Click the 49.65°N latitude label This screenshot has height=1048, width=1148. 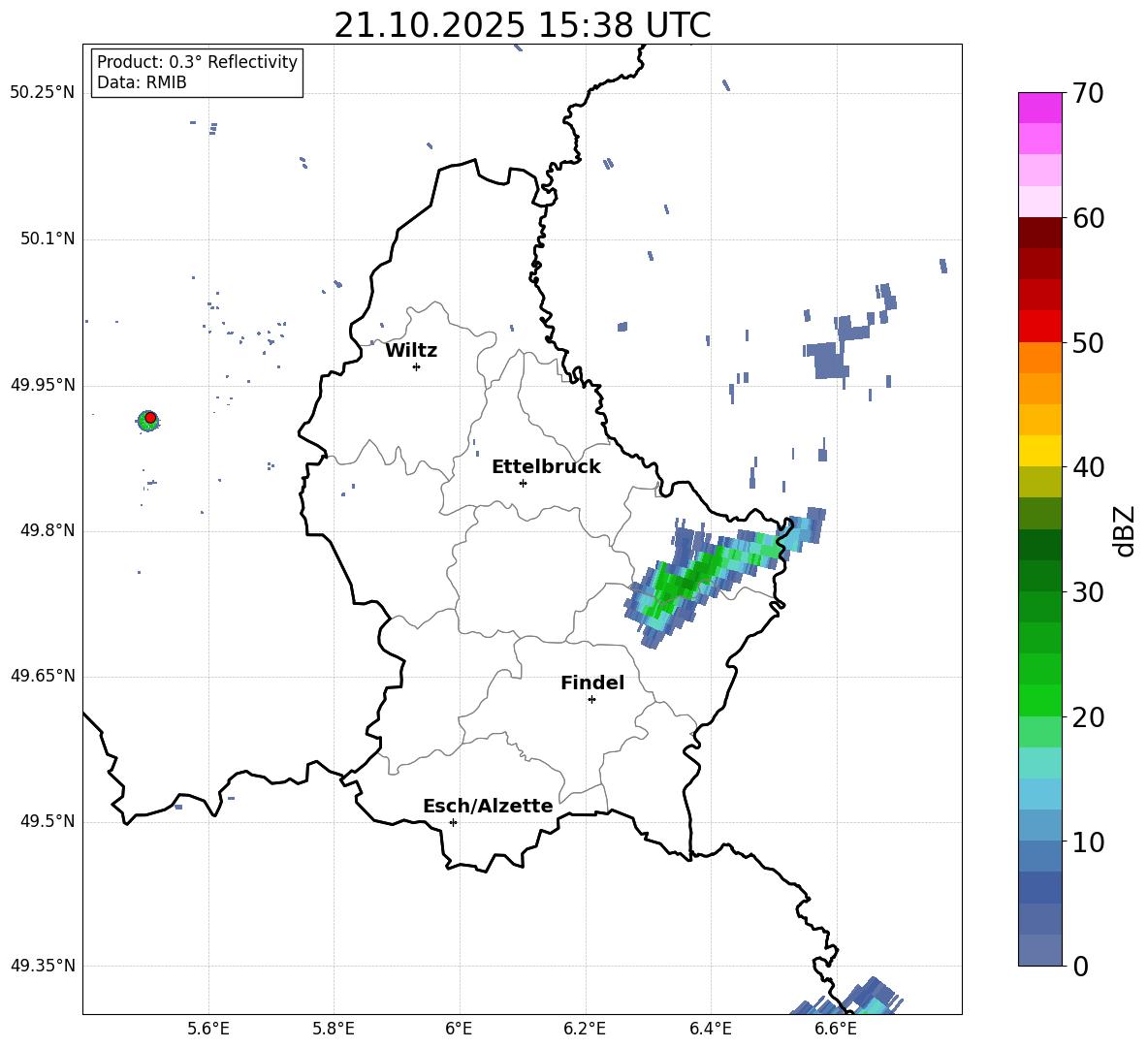[x=43, y=676]
